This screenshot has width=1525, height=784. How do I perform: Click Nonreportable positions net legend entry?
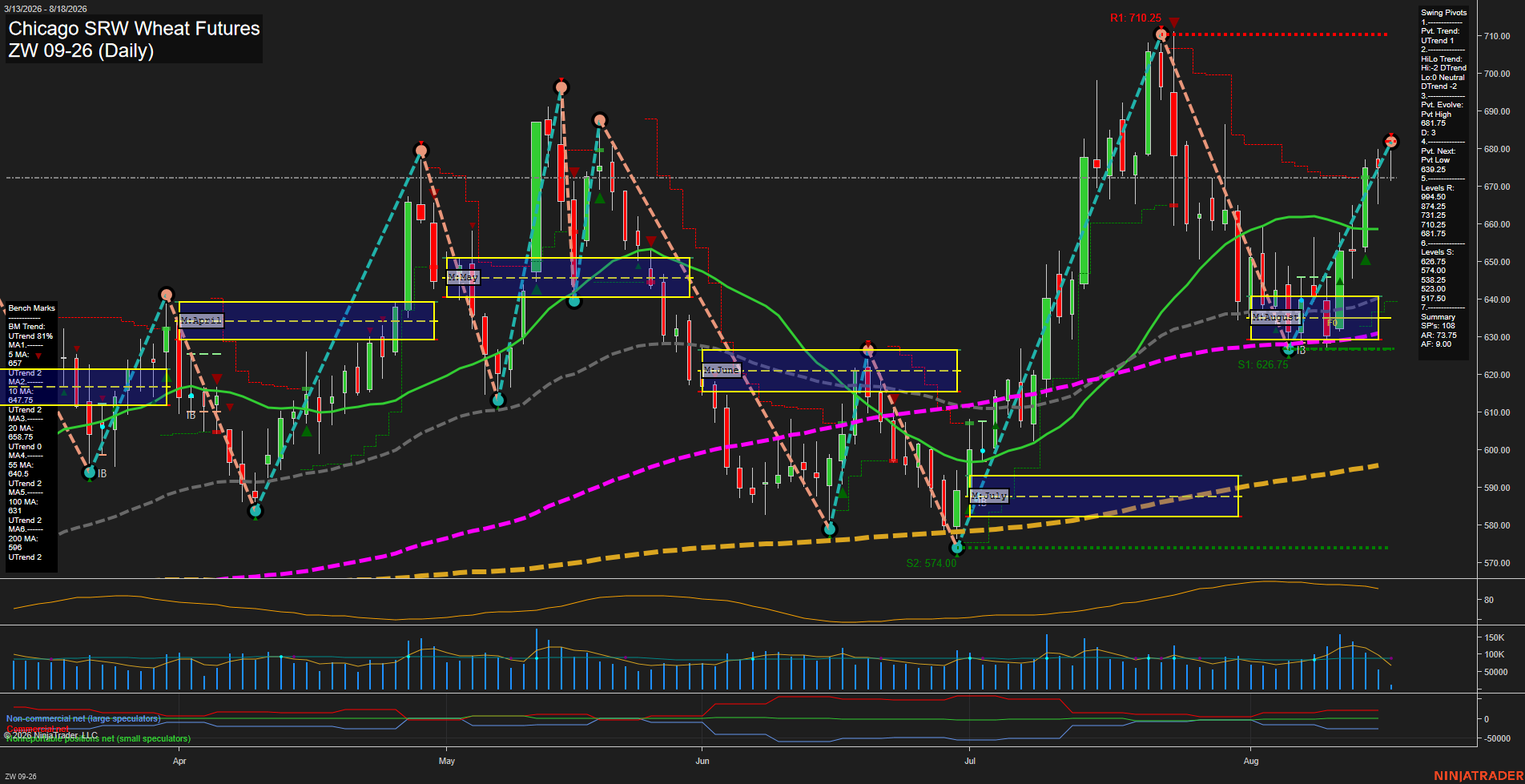[x=98, y=738]
